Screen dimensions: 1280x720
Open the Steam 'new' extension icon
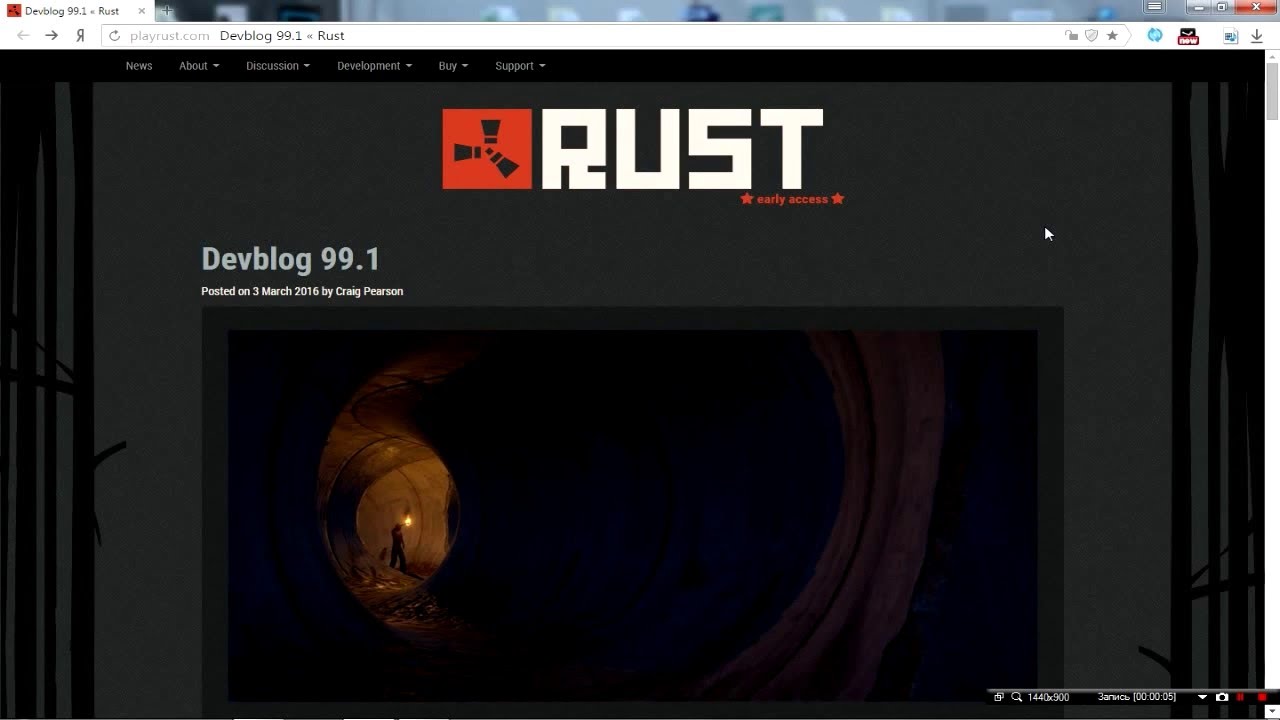click(x=1188, y=36)
